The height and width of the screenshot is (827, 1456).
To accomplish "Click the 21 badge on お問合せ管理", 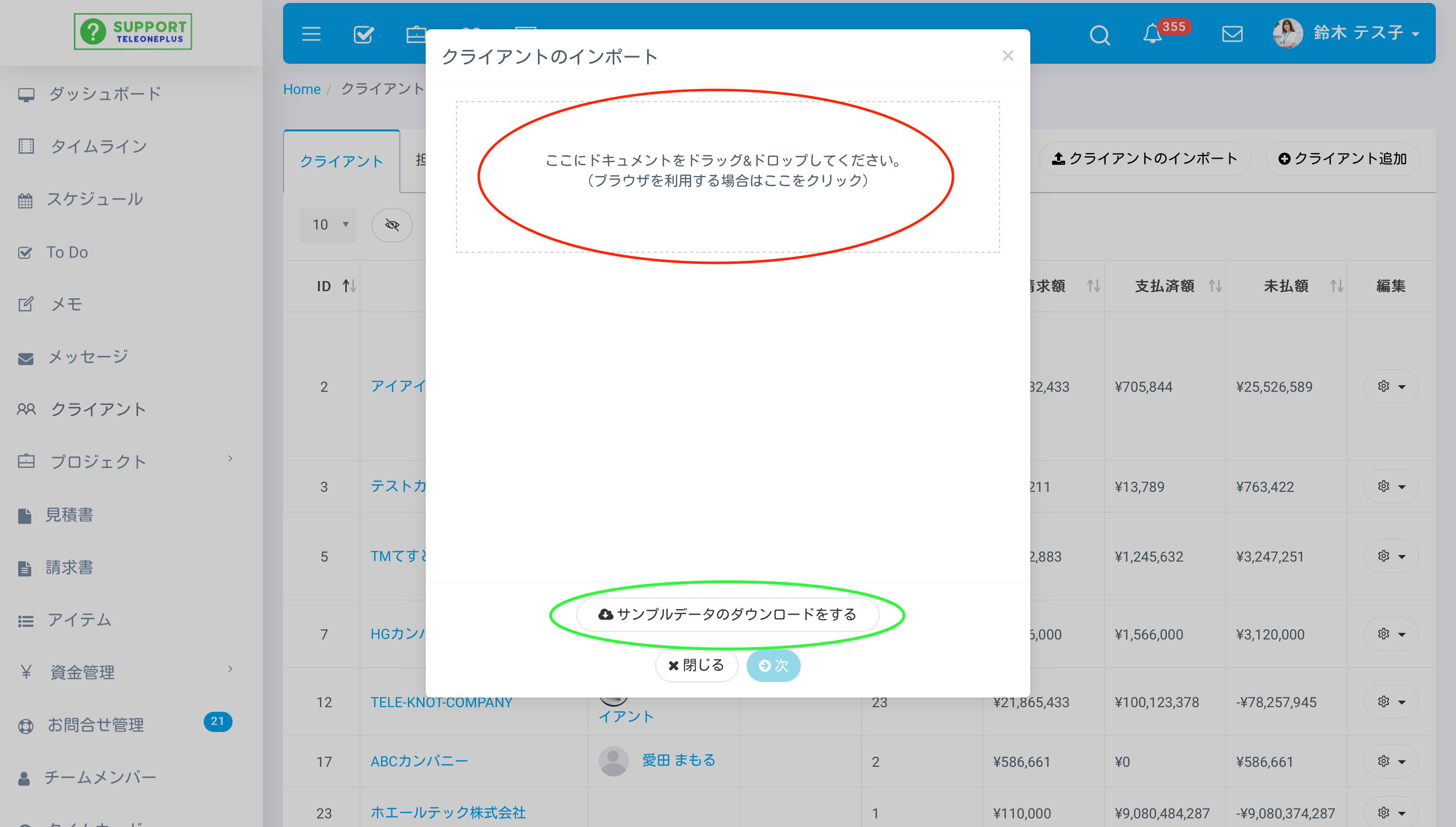I will 217,721.
